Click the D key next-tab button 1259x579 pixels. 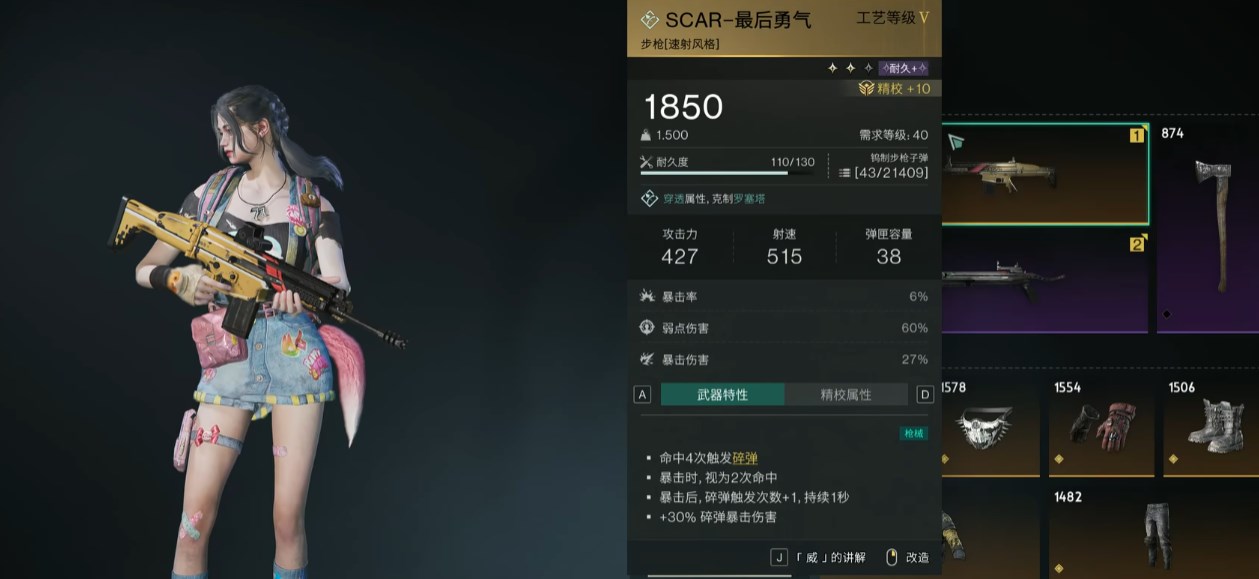925,395
